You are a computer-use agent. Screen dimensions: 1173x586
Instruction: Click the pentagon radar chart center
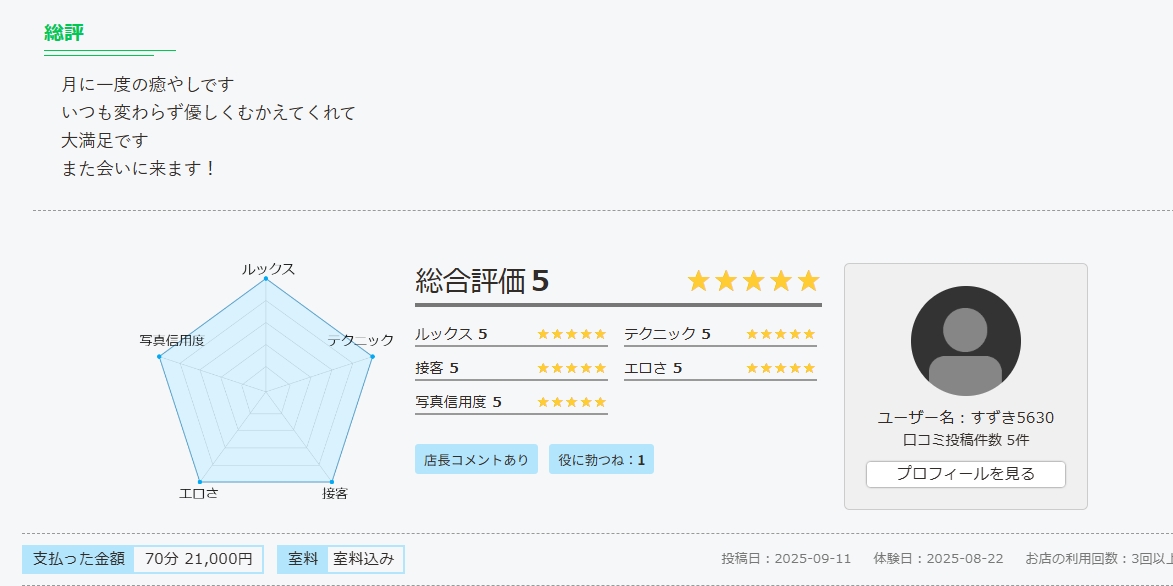pos(266,390)
